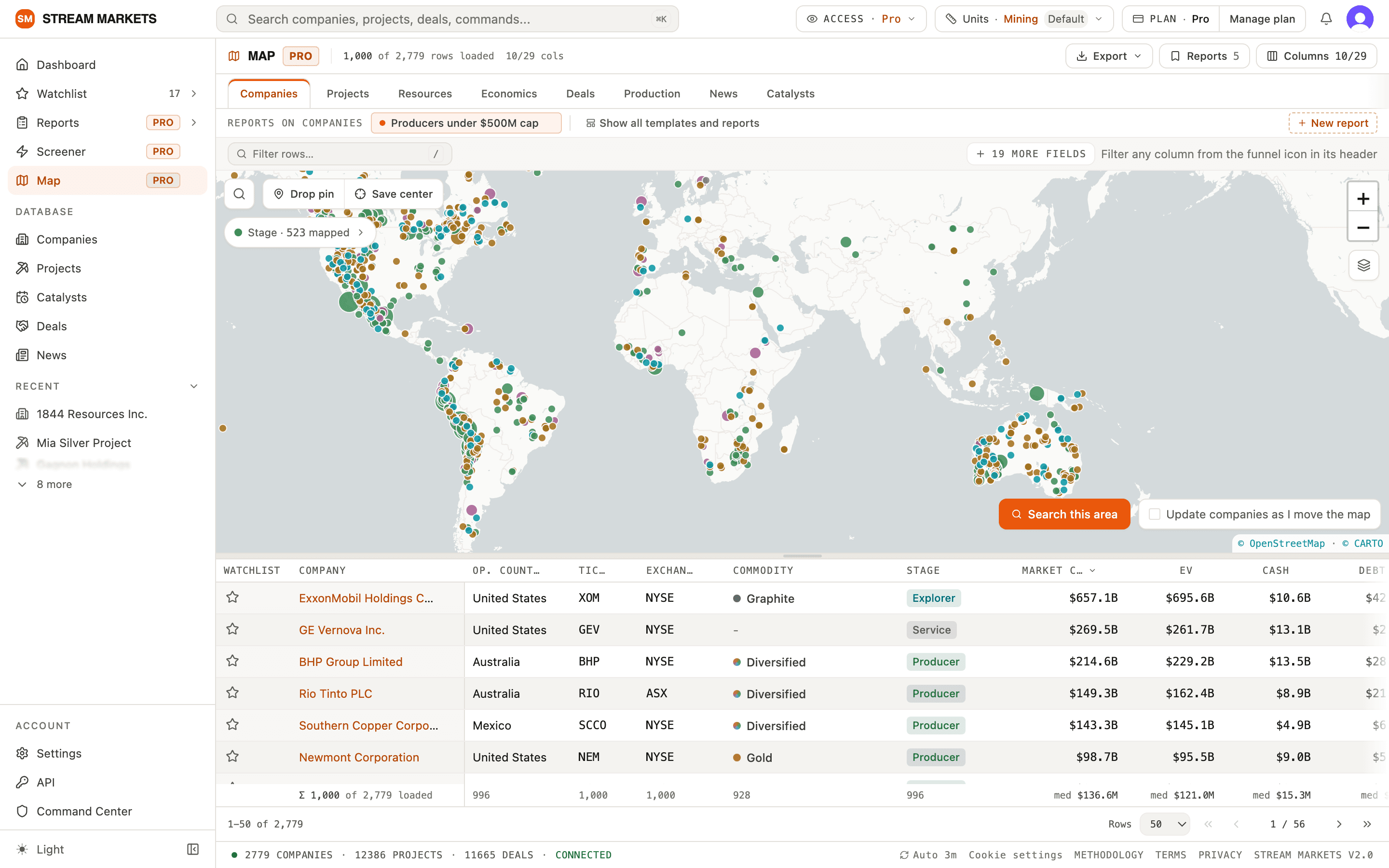The image size is (1389, 868).
Task: Click the Graphite commodity color dot
Action: tap(736, 598)
